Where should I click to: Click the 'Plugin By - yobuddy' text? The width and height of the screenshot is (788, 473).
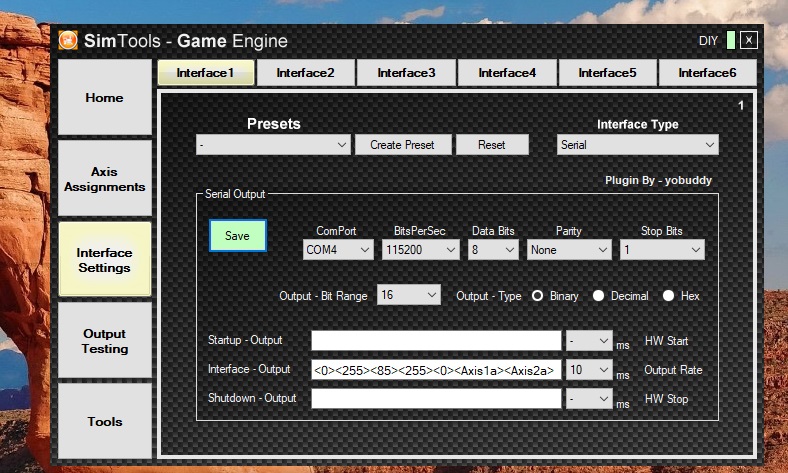pyautogui.click(x=658, y=180)
